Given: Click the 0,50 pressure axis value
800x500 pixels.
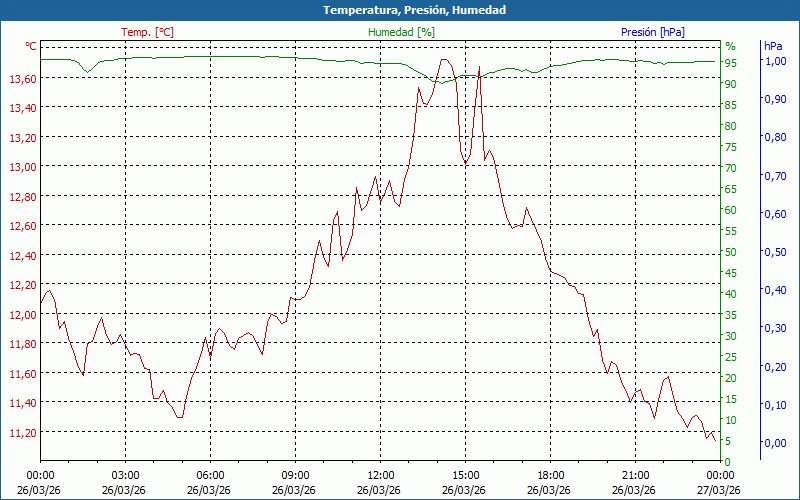Looking at the screenshot, I should coord(774,252).
